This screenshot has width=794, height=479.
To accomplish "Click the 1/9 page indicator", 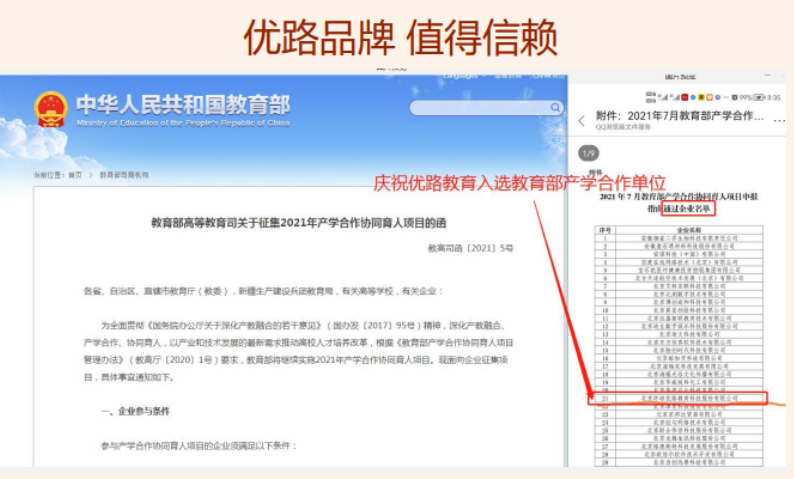I will pos(588,153).
